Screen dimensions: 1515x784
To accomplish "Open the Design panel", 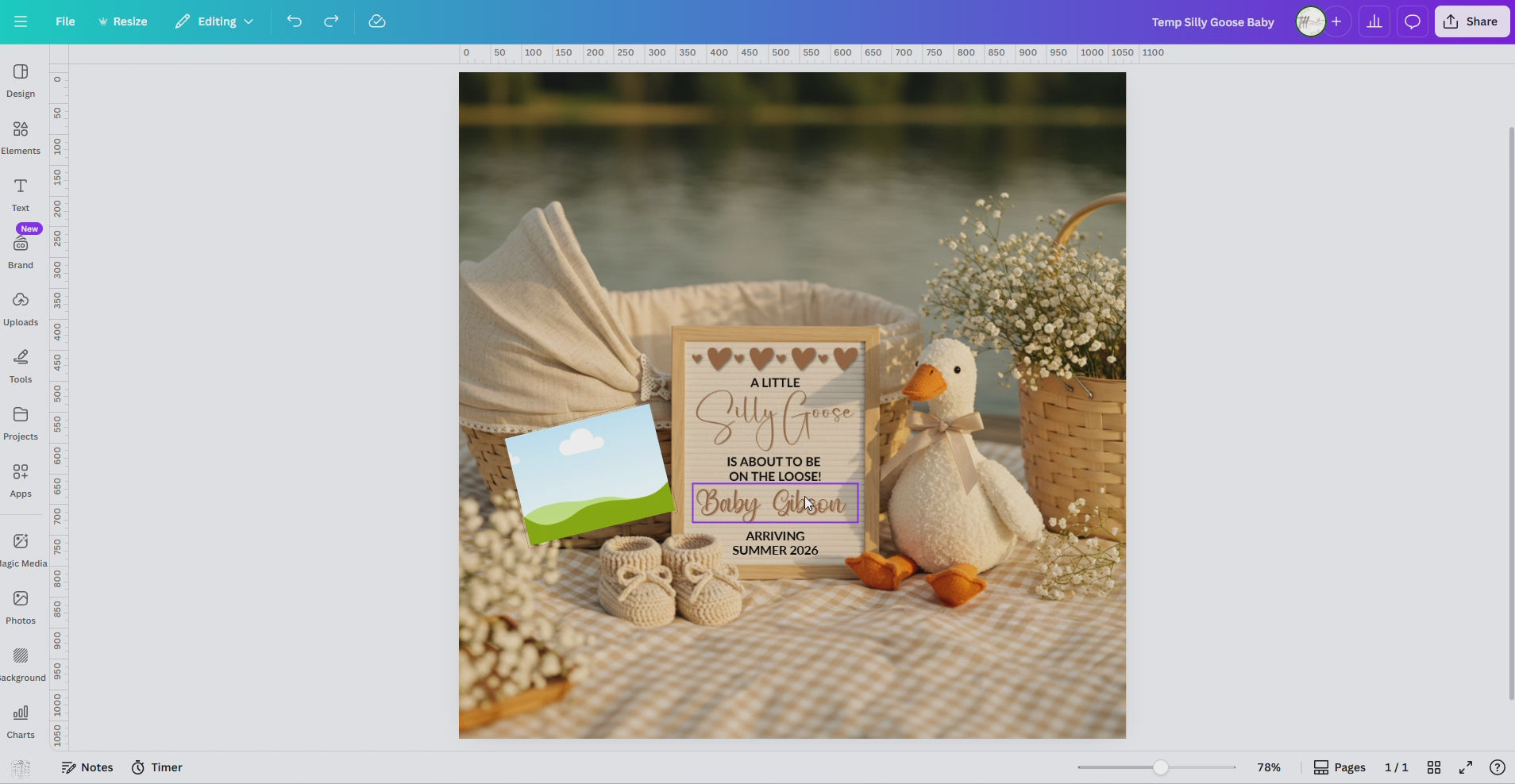I will point(21,80).
